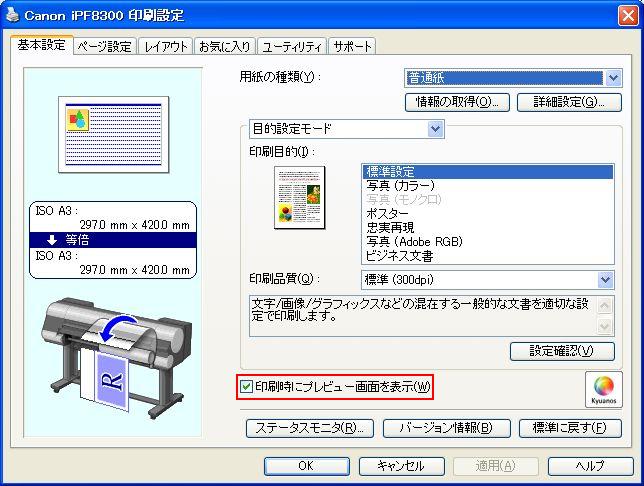Open the ユーティリティ tab

pyautogui.click(x=292, y=46)
